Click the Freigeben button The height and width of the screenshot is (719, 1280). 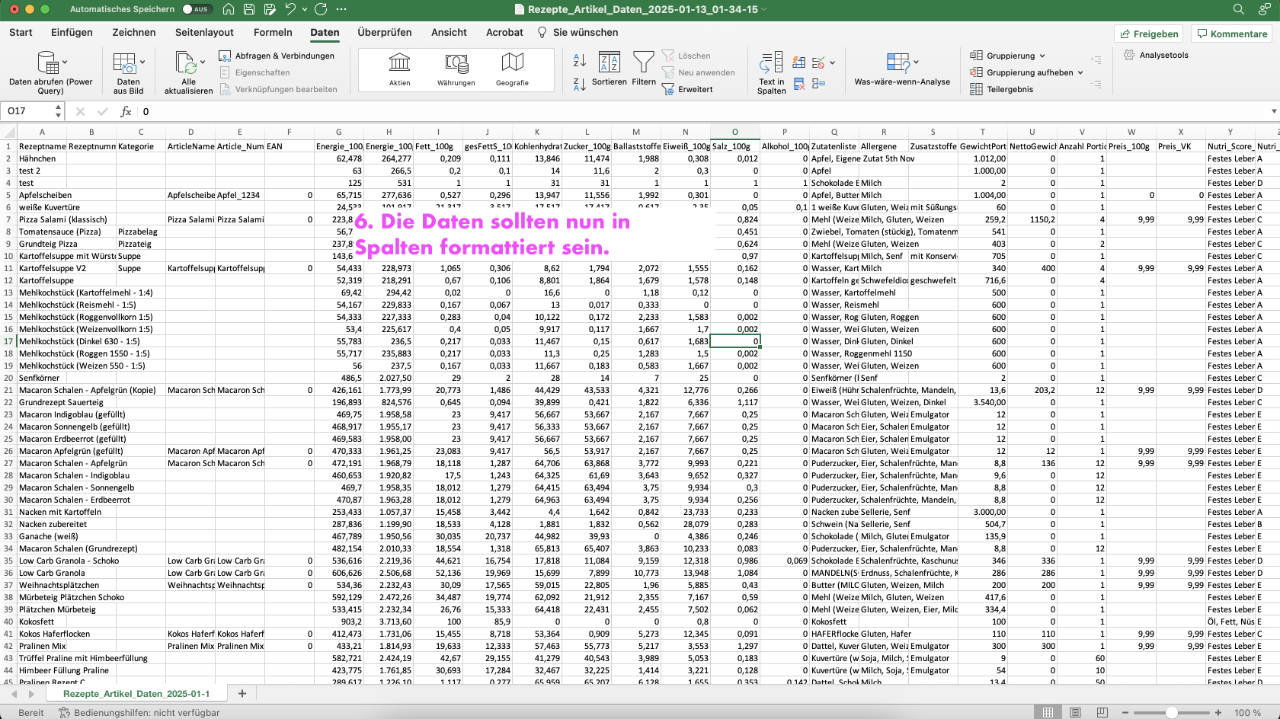pyautogui.click(x=1148, y=34)
